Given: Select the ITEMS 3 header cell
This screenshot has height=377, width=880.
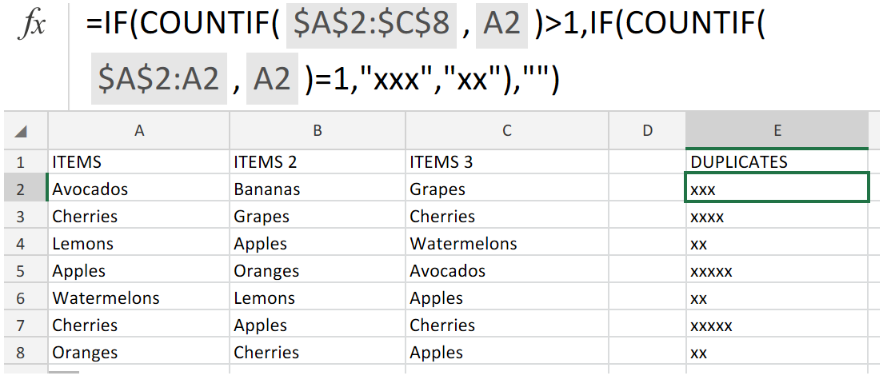Looking at the screenshot, I should pyautogui.click(x=507, y=162).
